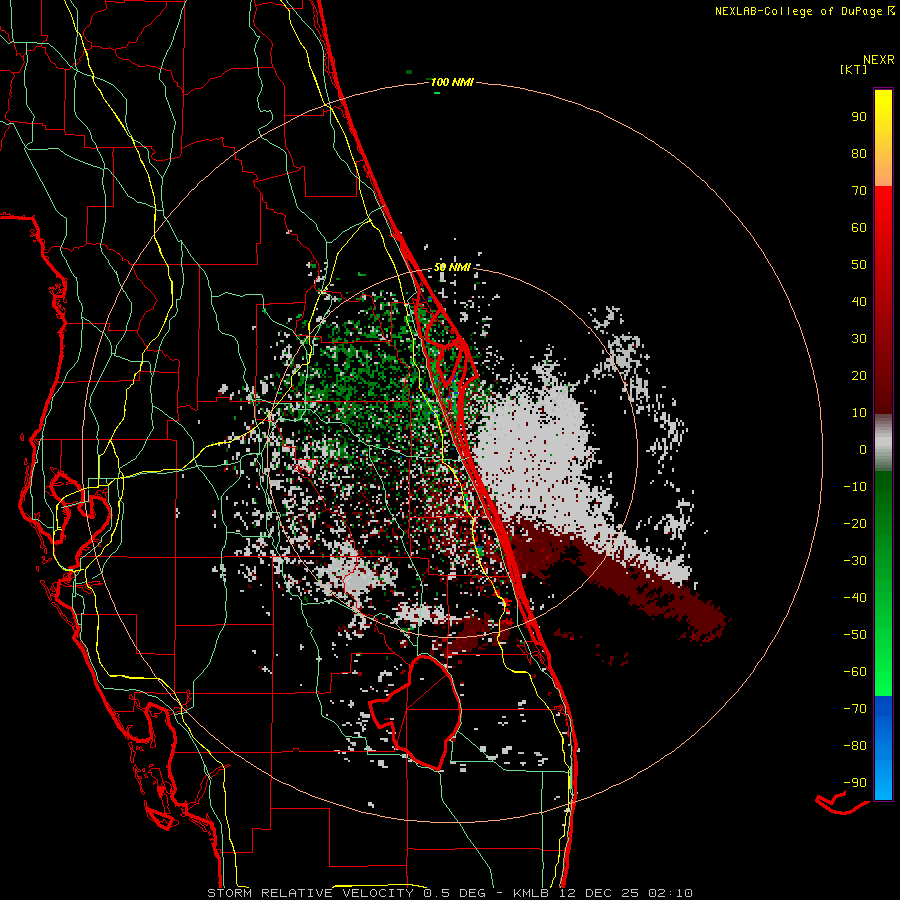
Task: Click the -80 value on the velocity scale
Action: [855, 746]
